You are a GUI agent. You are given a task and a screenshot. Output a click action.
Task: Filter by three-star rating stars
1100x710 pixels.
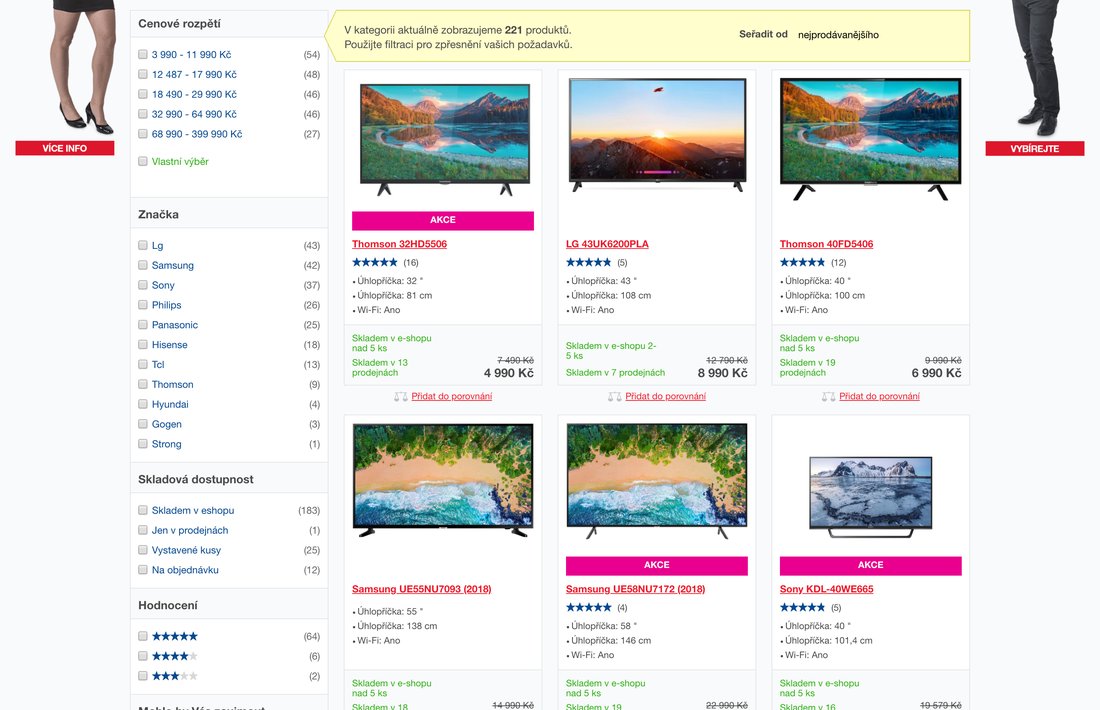pyautogui.click(x=175, y=676)
